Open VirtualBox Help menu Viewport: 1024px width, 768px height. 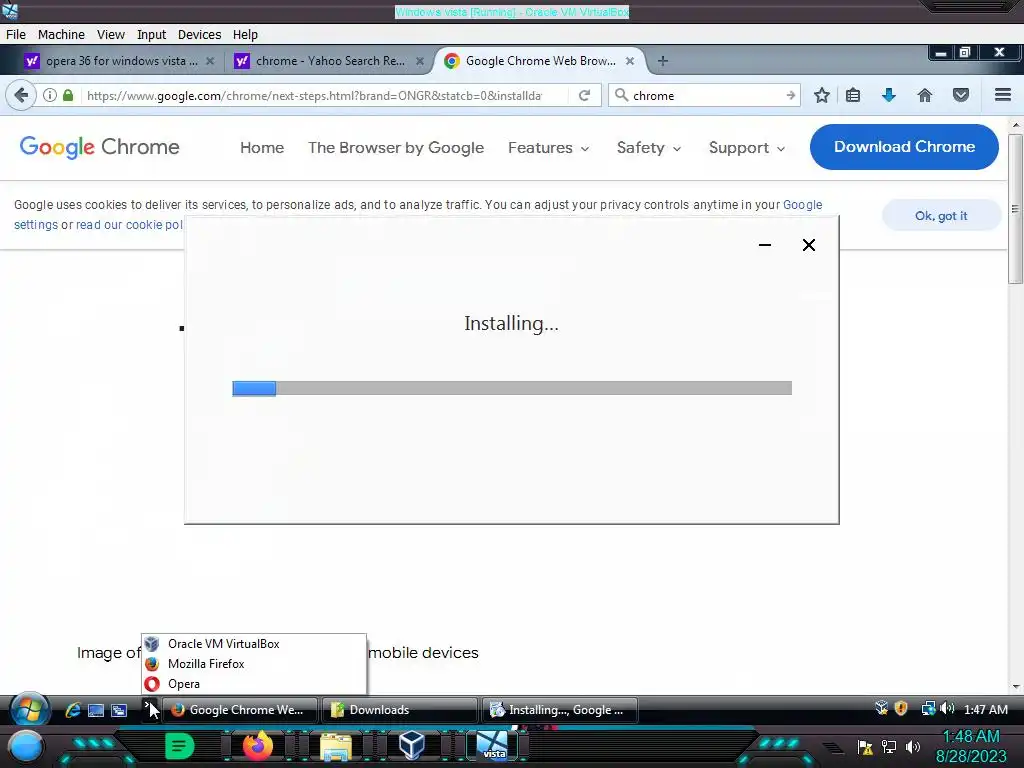[x=245, y=35]
